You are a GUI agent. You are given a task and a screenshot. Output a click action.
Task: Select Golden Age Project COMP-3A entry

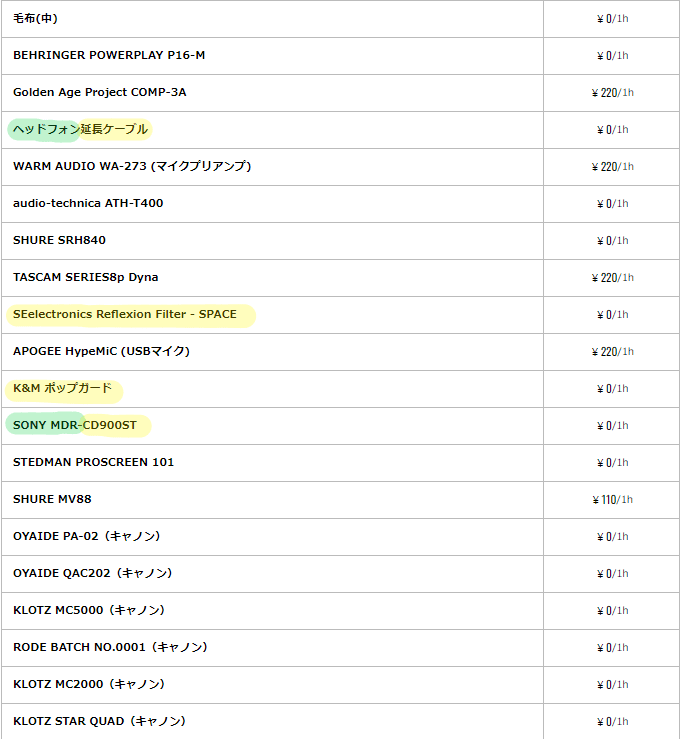[x=99, y=92]
